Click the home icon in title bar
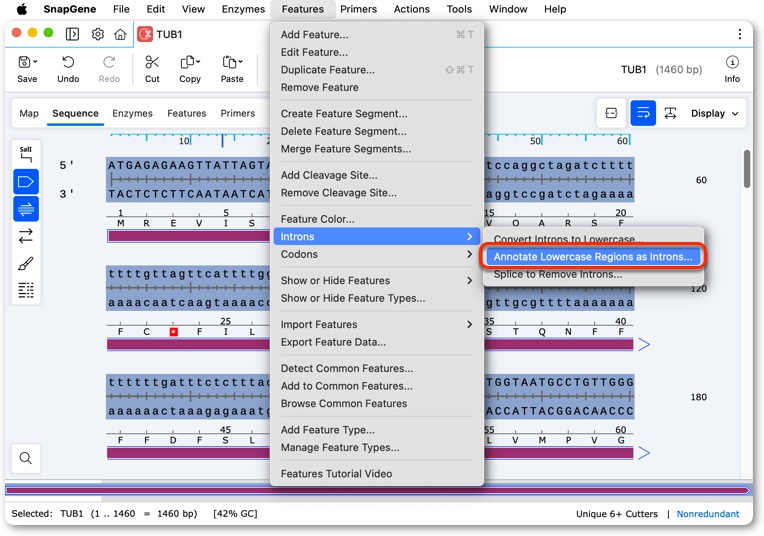Screen dimensions: 764x536 [x=120, y=34]
